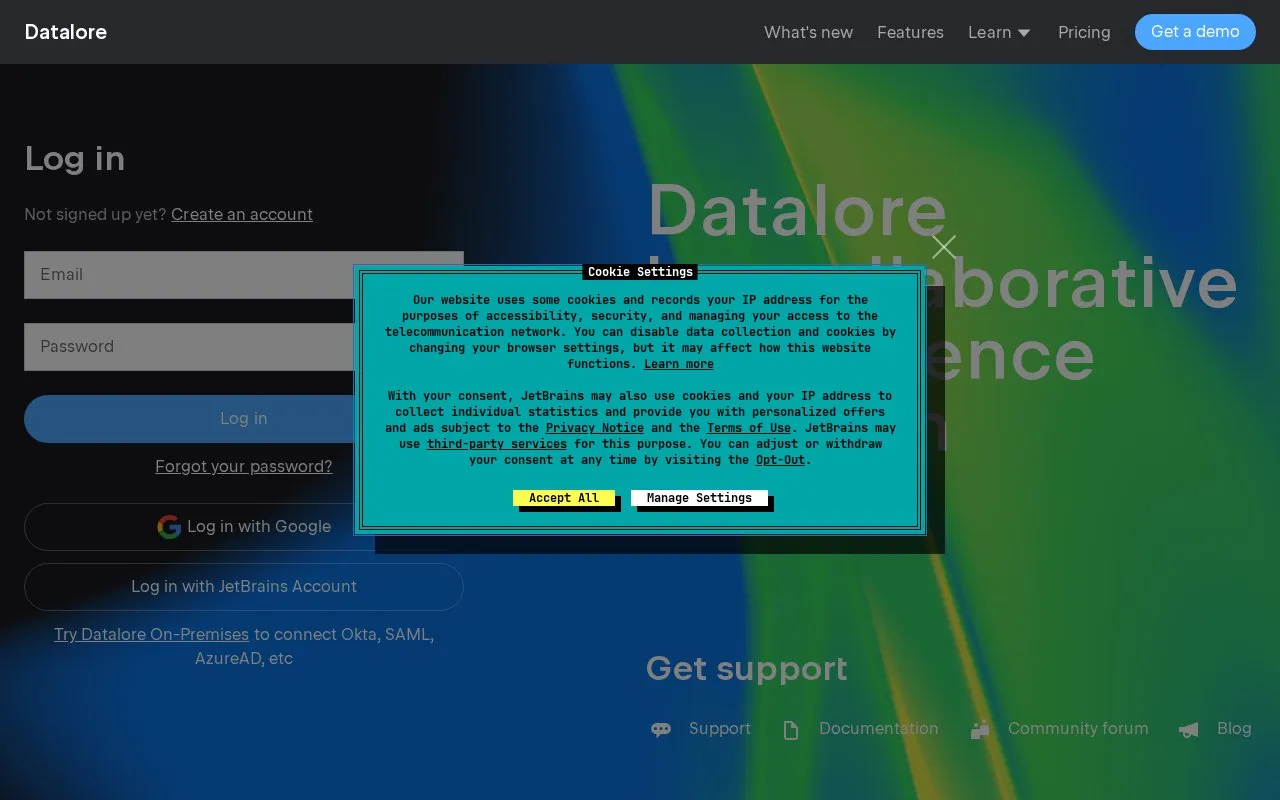Screen dimensions: 1280x800
Task: Expand the Learn dropdown menu
Action: coord(999,32)
